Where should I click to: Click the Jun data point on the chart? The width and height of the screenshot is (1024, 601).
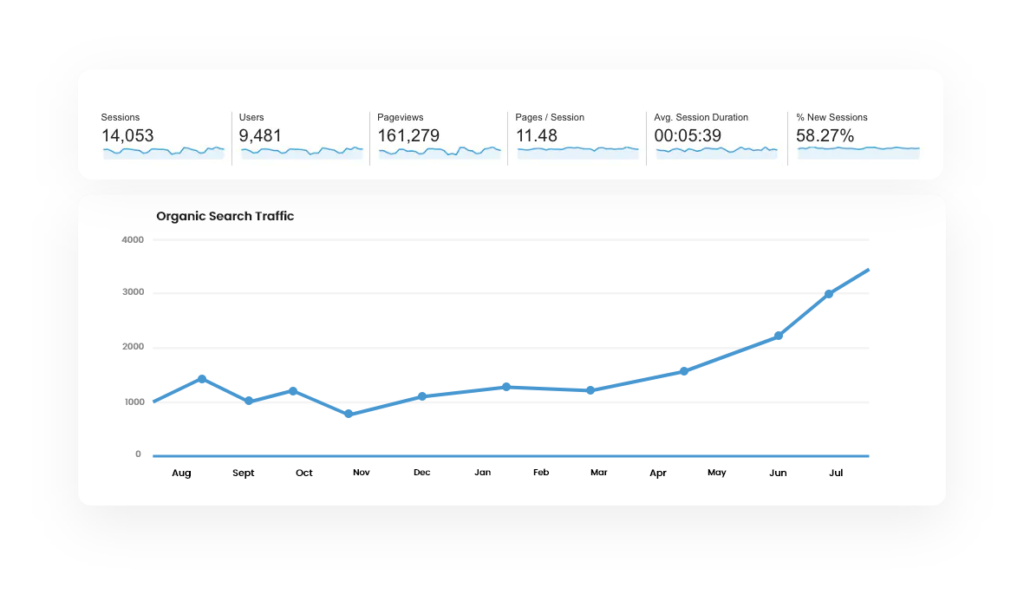(x=777, y=336)
